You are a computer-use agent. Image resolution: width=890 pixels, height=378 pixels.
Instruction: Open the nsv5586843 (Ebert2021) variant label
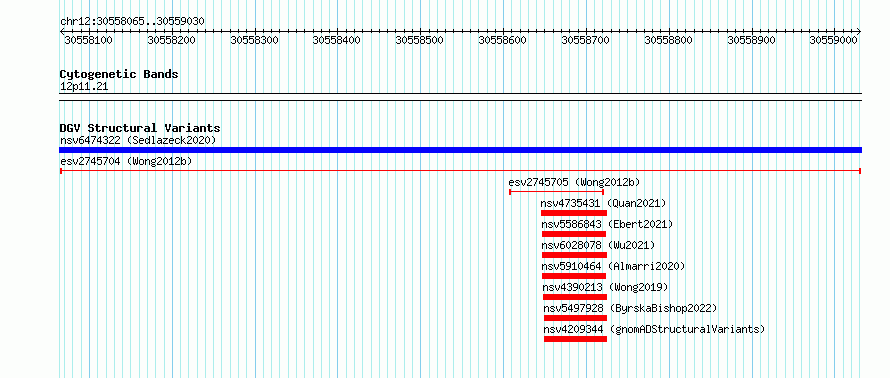607,224
